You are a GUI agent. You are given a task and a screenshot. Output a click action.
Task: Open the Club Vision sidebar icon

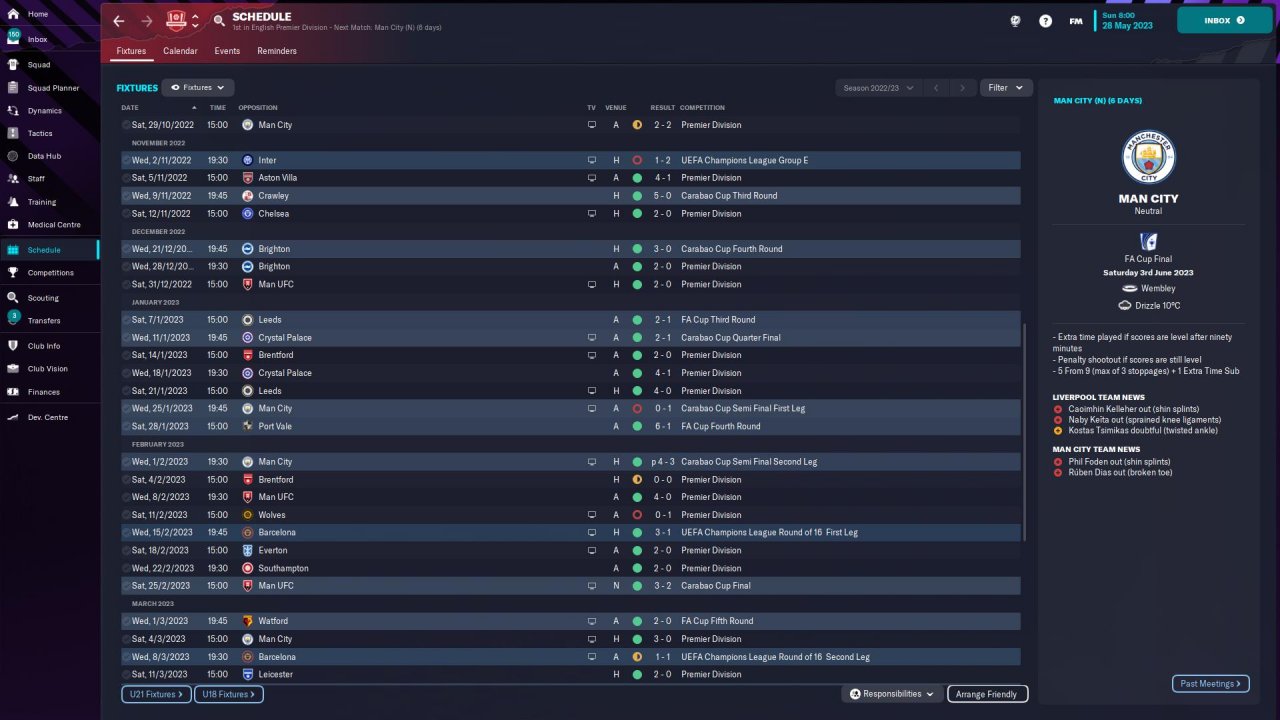click(13, 369)
